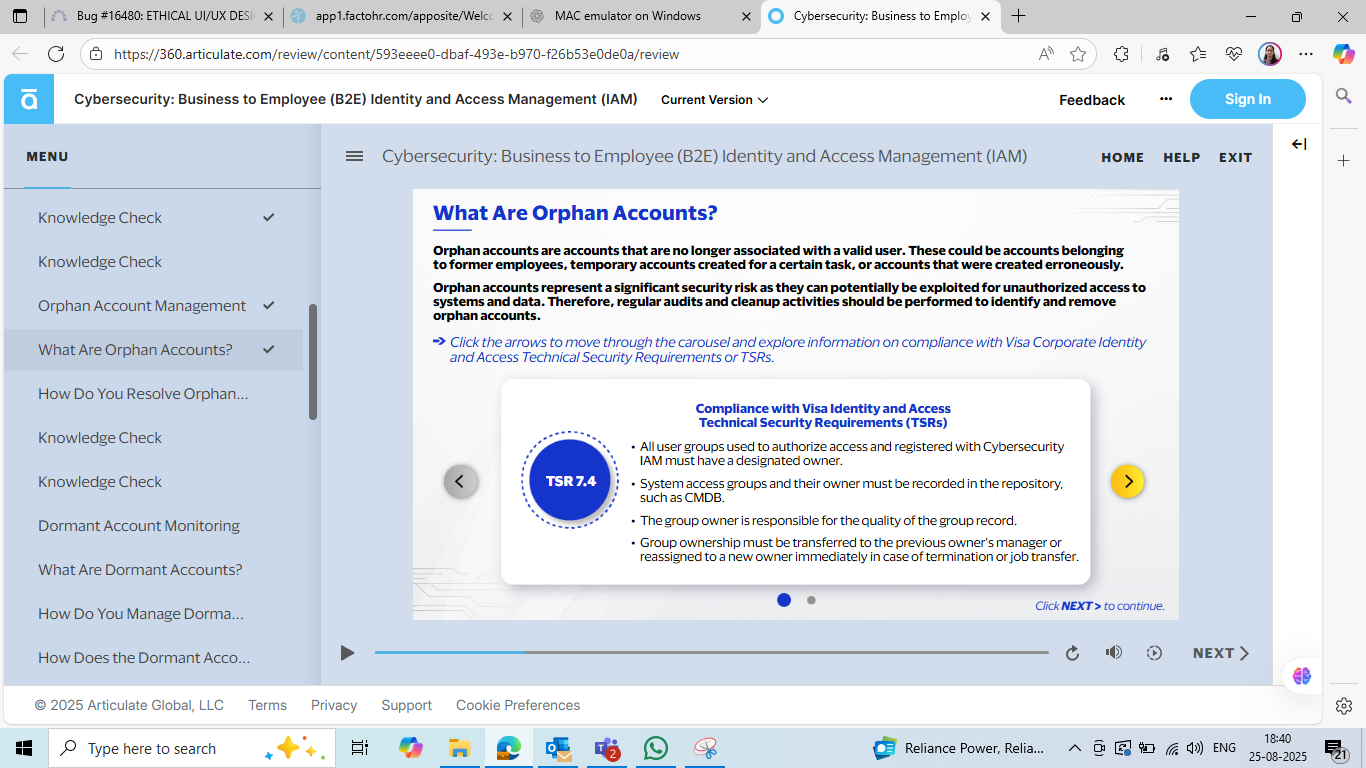Click the NEXT button in the player
This screenshot has width=1366, height=768.
[1221, 653]
